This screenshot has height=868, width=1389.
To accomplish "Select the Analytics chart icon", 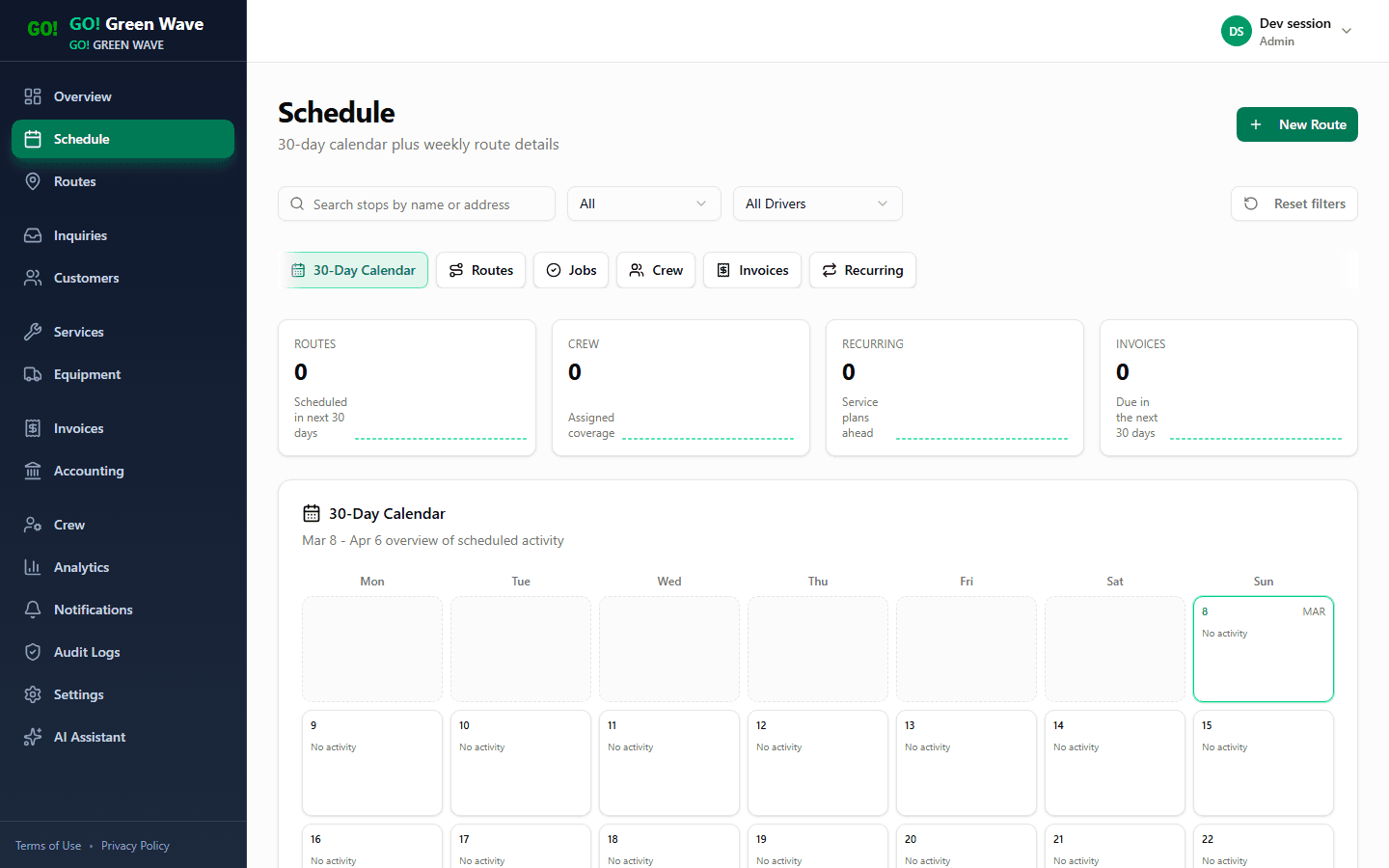I will coord(33,567).
